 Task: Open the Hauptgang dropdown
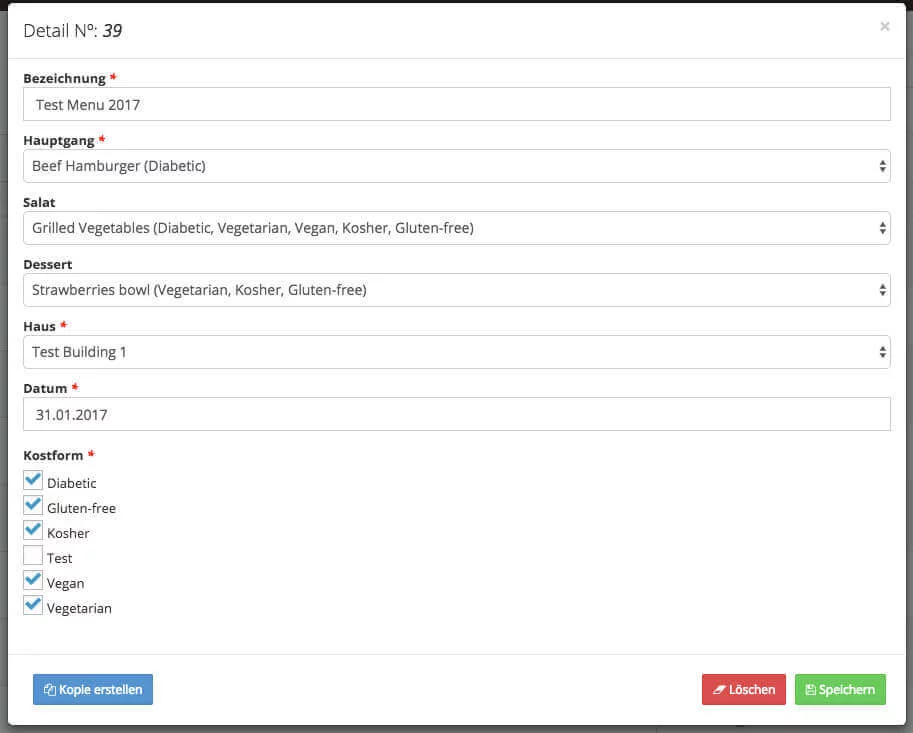pyautogui.click(x=456, y=166)
